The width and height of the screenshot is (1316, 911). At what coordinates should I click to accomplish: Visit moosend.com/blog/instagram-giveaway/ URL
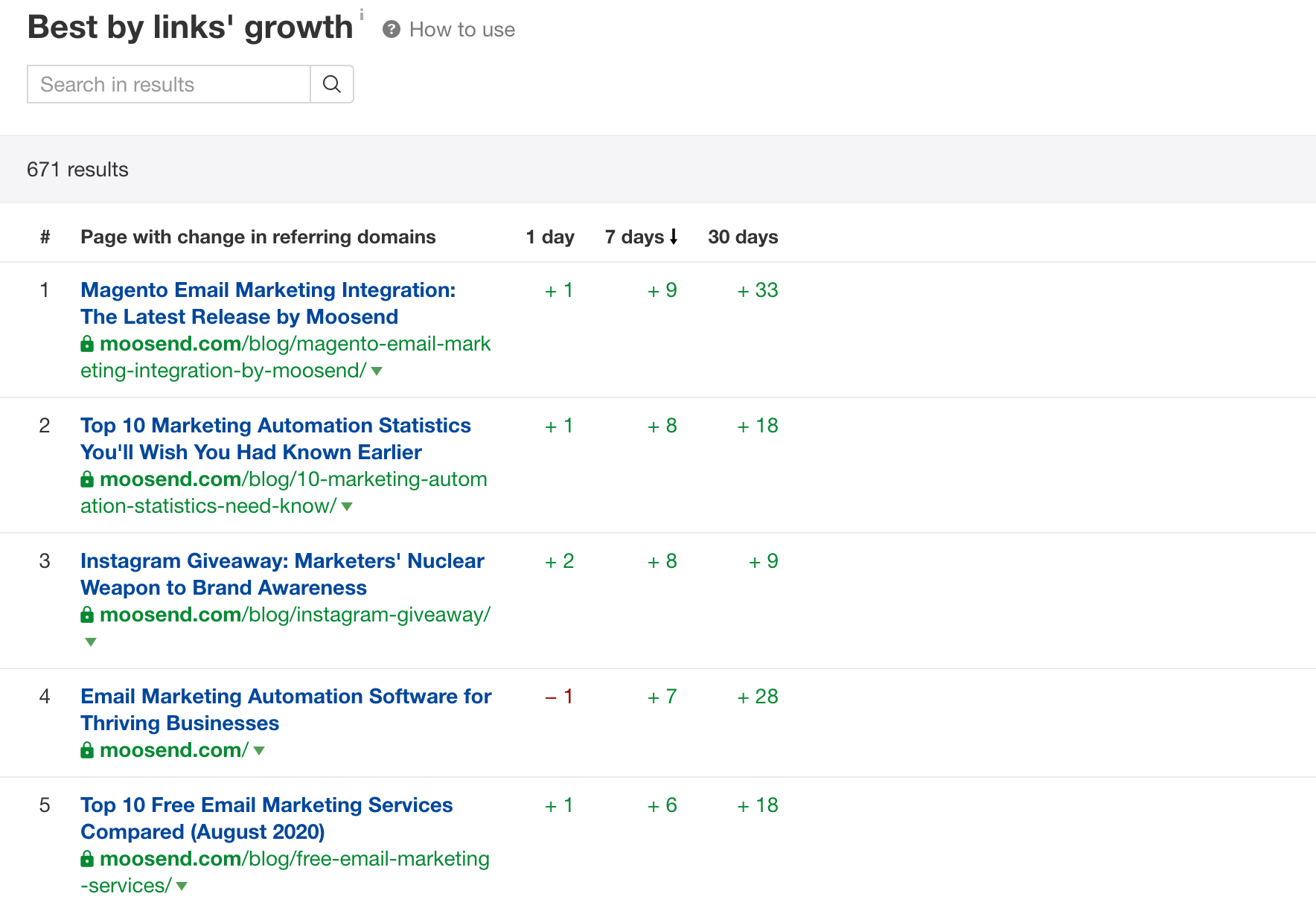click(x=295, y=614)
